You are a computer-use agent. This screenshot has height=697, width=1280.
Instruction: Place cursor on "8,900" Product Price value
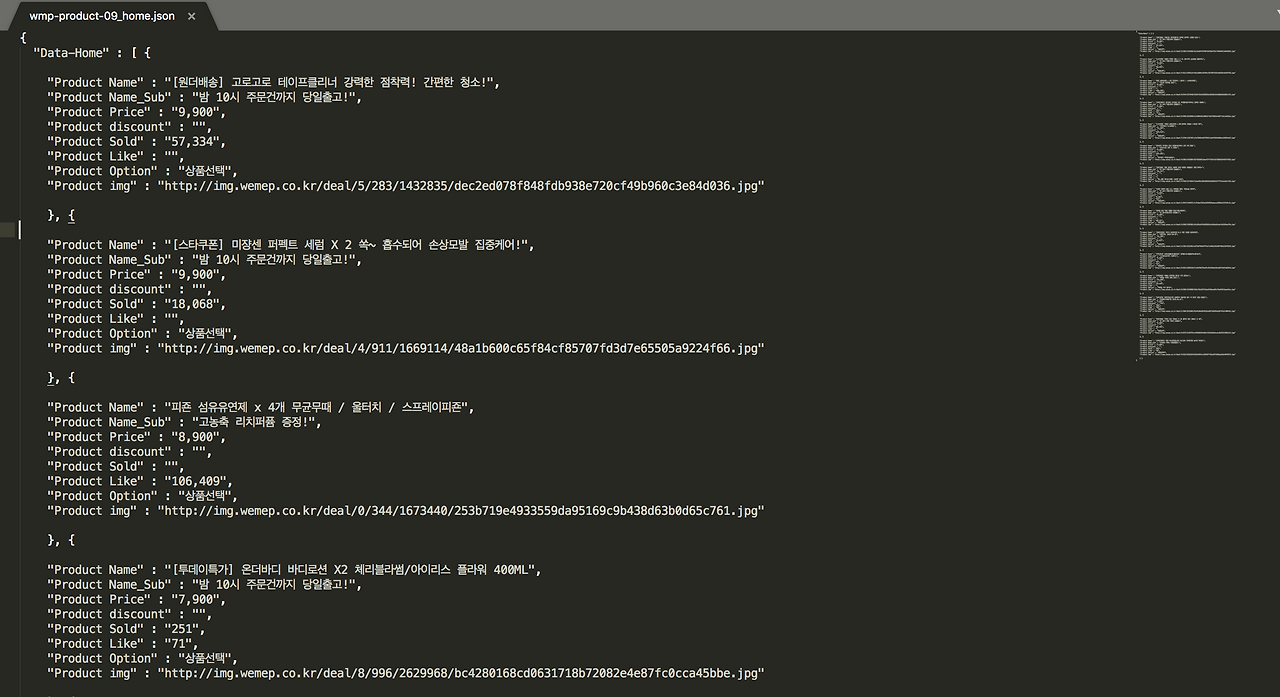pos(194,437)
